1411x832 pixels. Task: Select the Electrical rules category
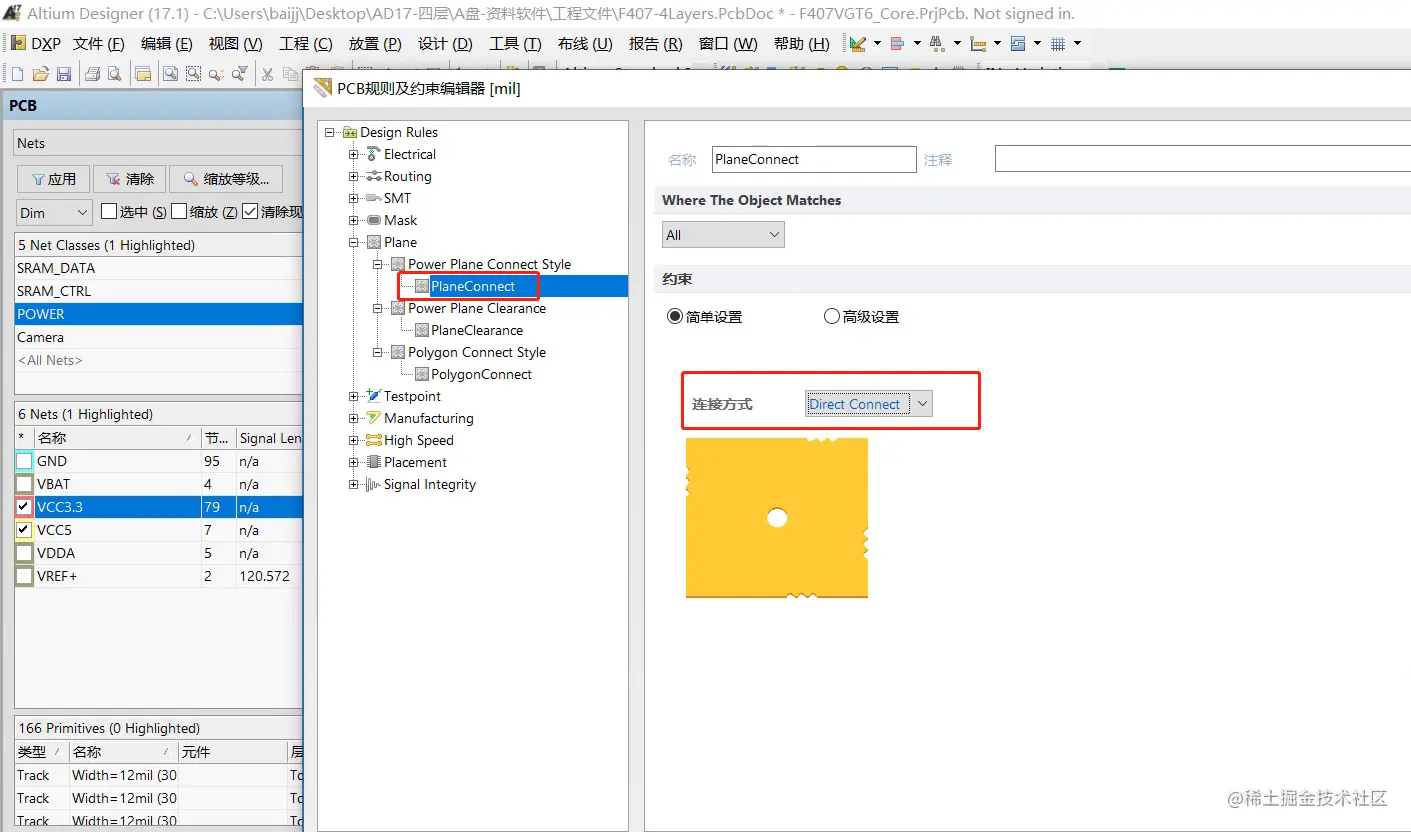pyautogui.click(x=410, y=154)
